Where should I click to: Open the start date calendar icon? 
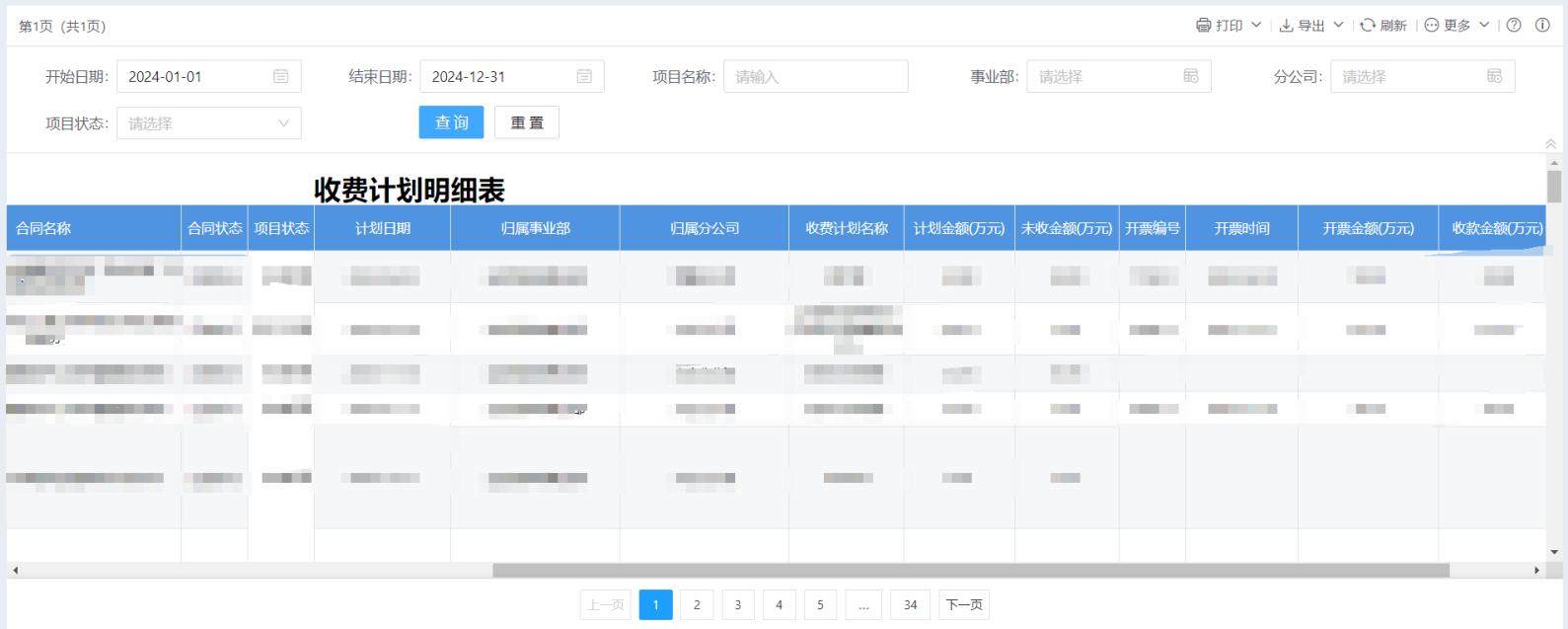coord(281,76)
